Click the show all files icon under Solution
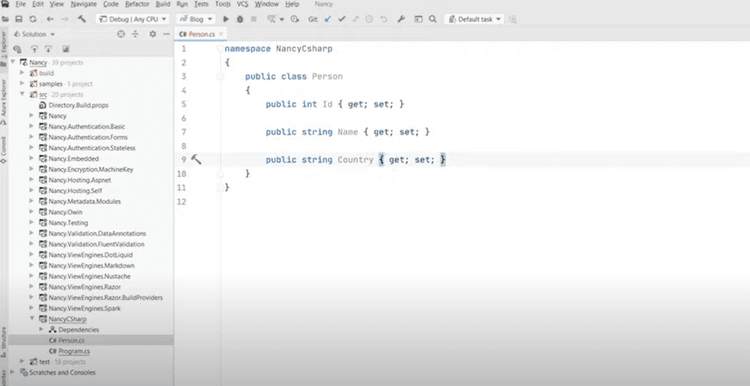Image resolution: width=750 pixels, height=386 pixels. click(17, 49)
